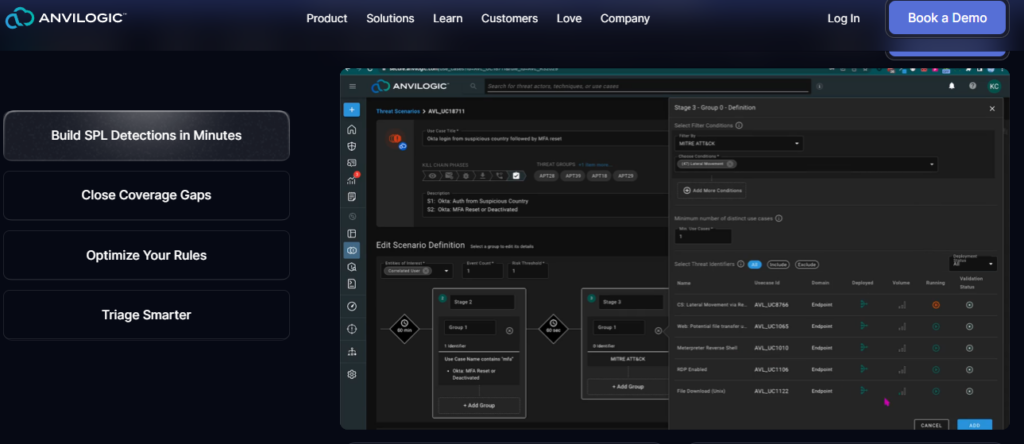Select the Optimize Your Rules tab

[x=146, y=255]
